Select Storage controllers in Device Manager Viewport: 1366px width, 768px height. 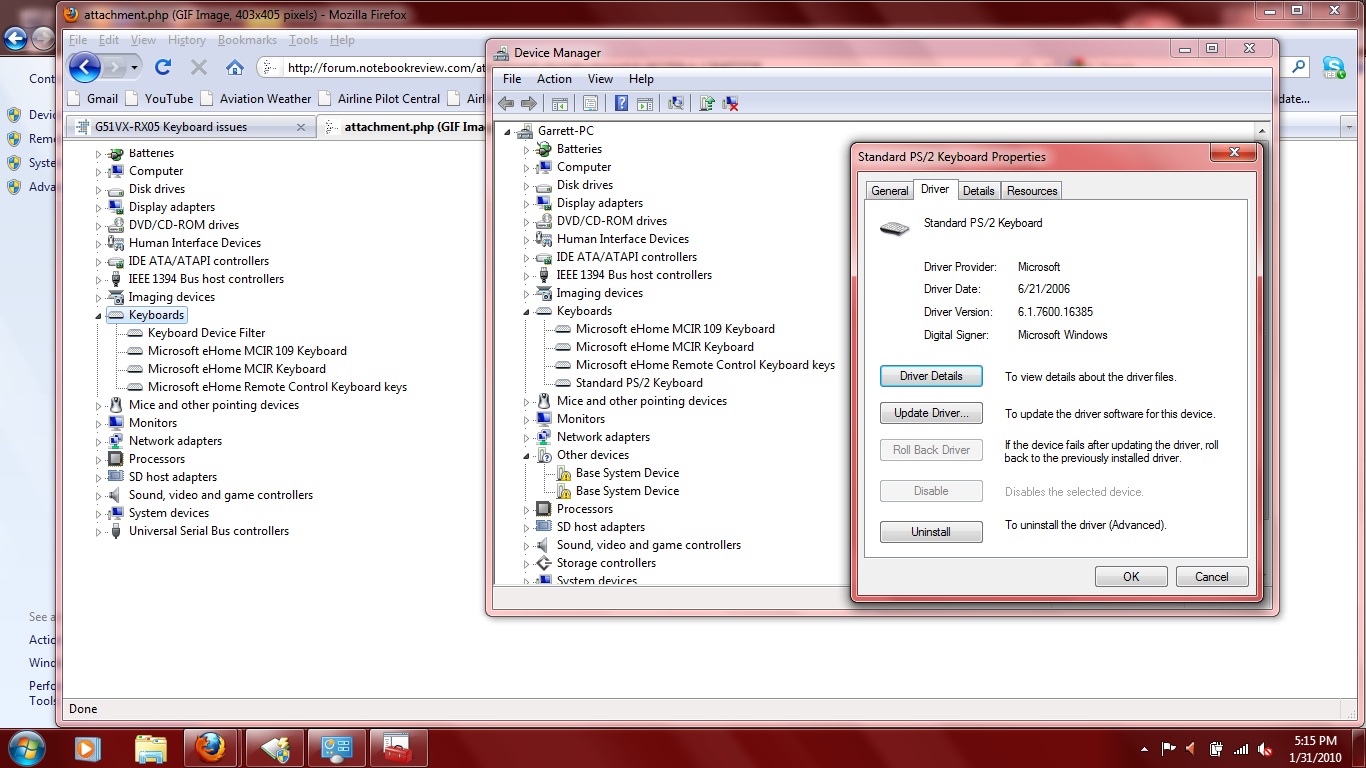606,563
